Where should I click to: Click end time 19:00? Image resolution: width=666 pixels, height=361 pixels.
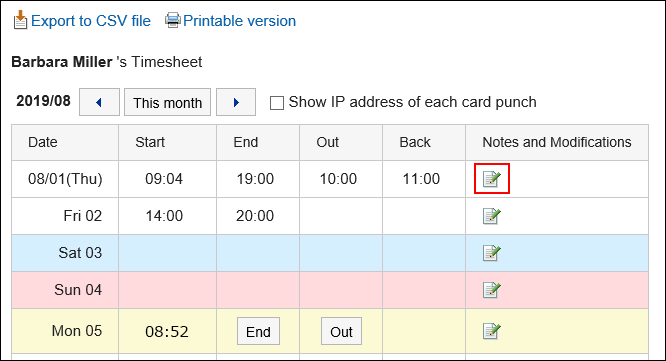255,179
